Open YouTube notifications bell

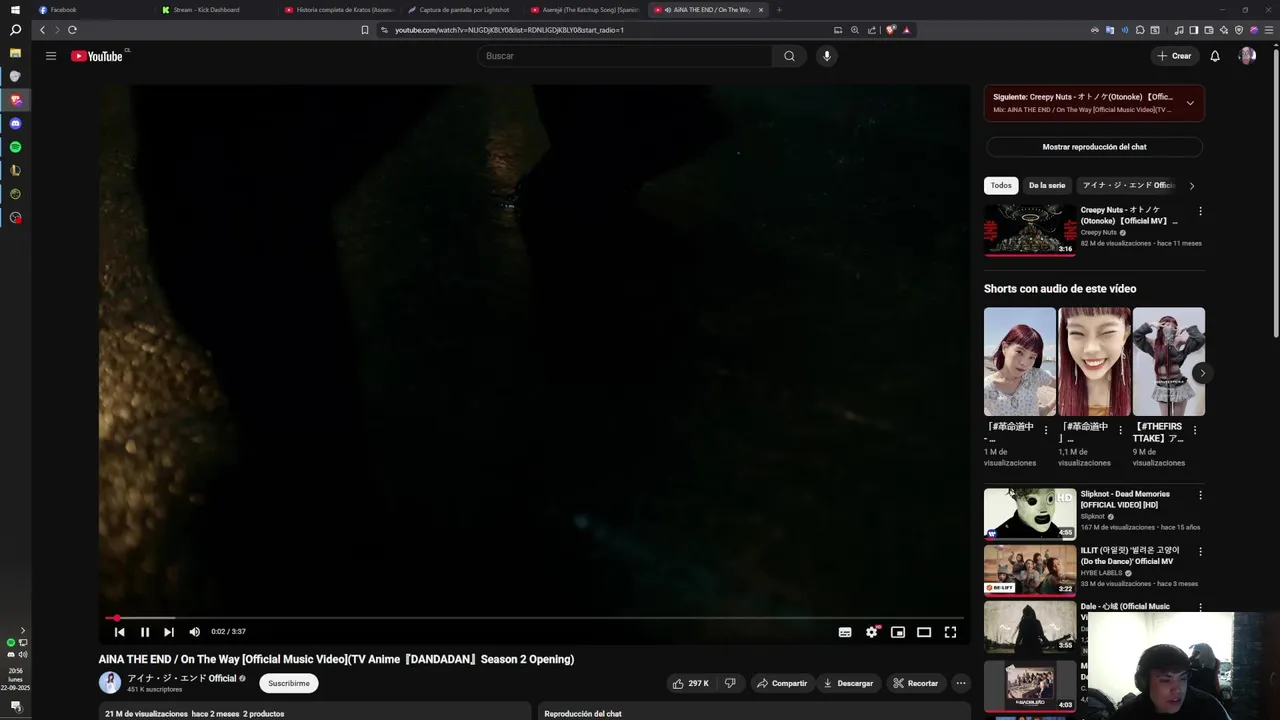pyautogui.click(x=1215, y=56)
